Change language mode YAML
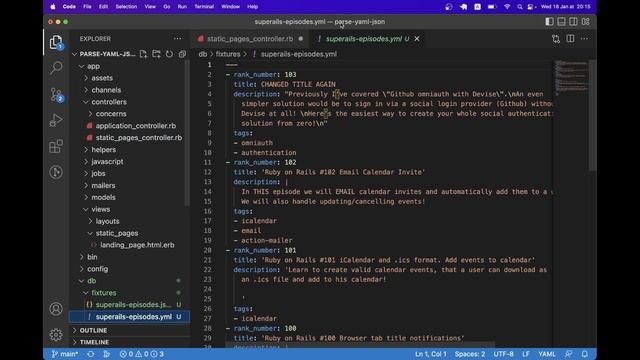This screenshot has height=360, width=640. (x=547, y=354)
